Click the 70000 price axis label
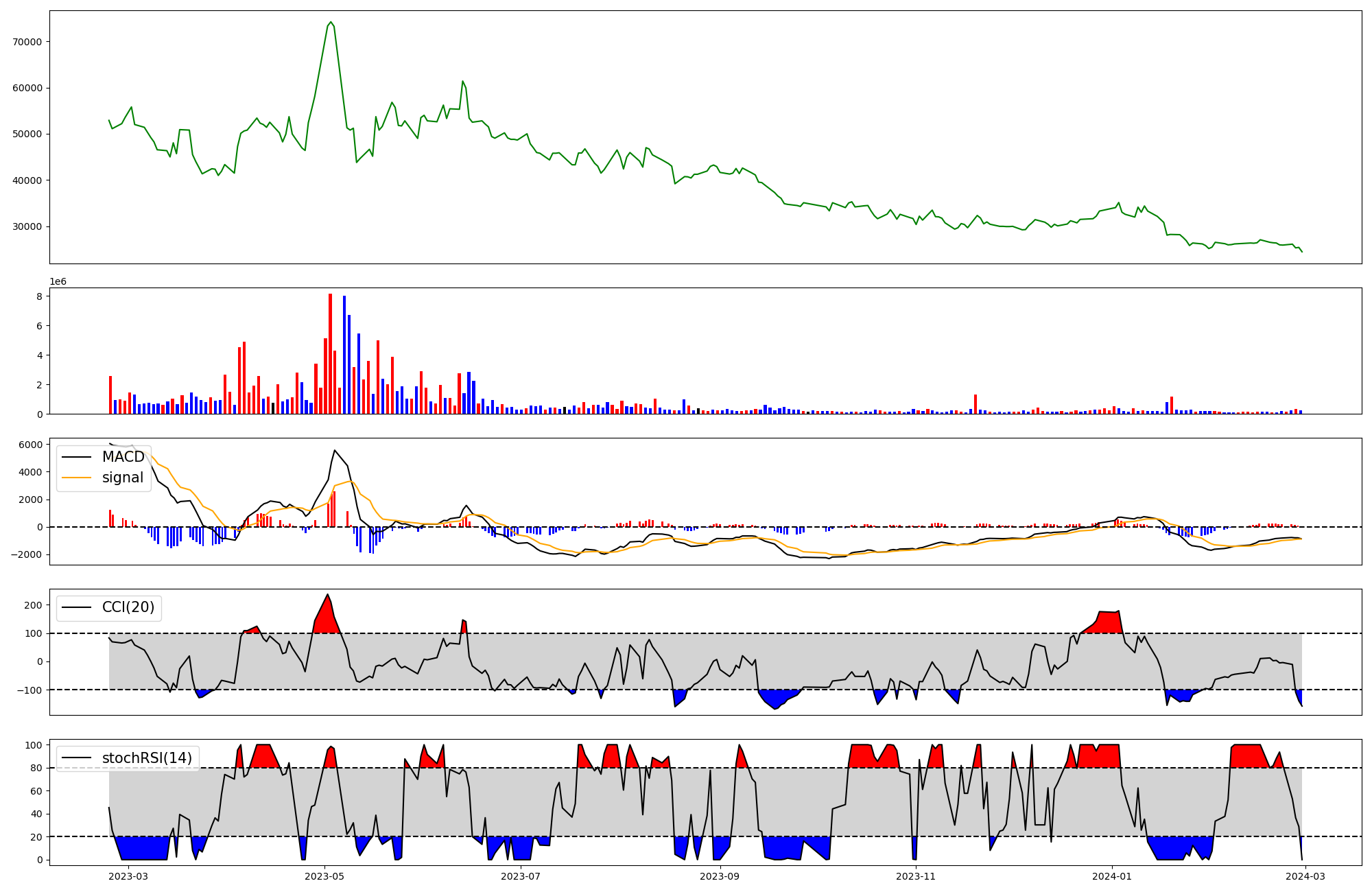Viewport: 1372px width, 892px height. 27,42
